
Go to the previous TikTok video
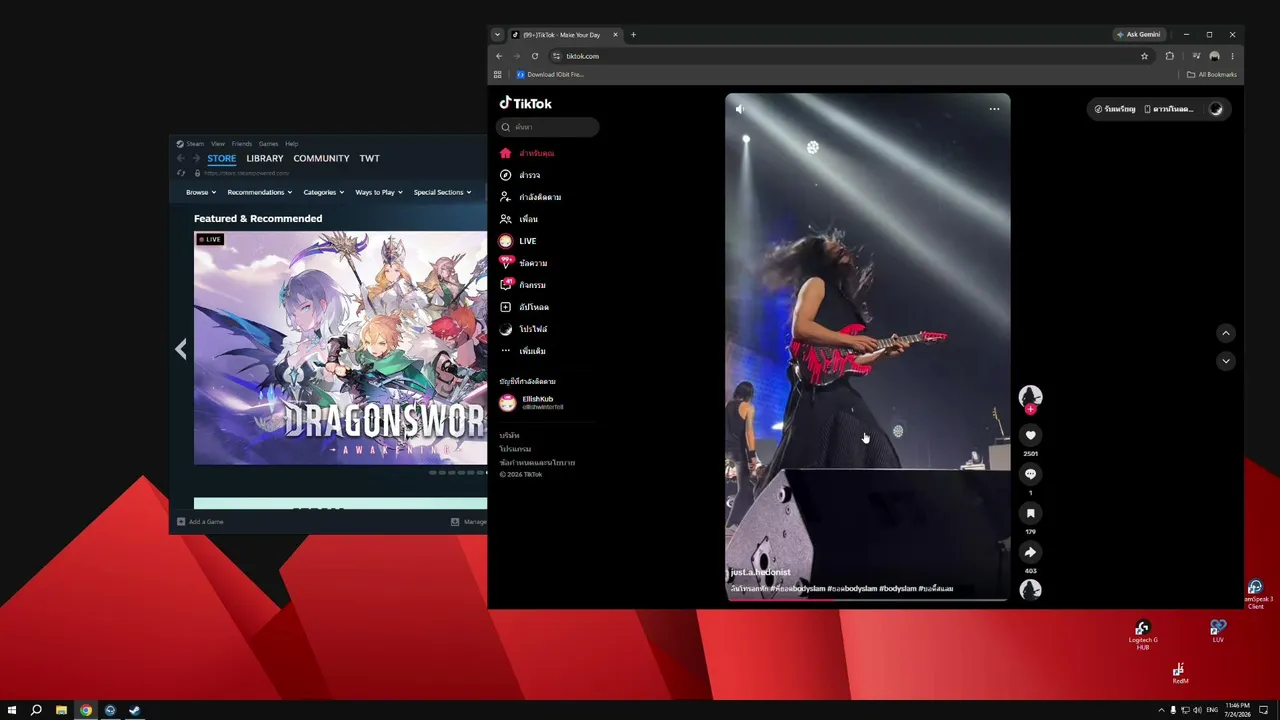pos(1226,333)
